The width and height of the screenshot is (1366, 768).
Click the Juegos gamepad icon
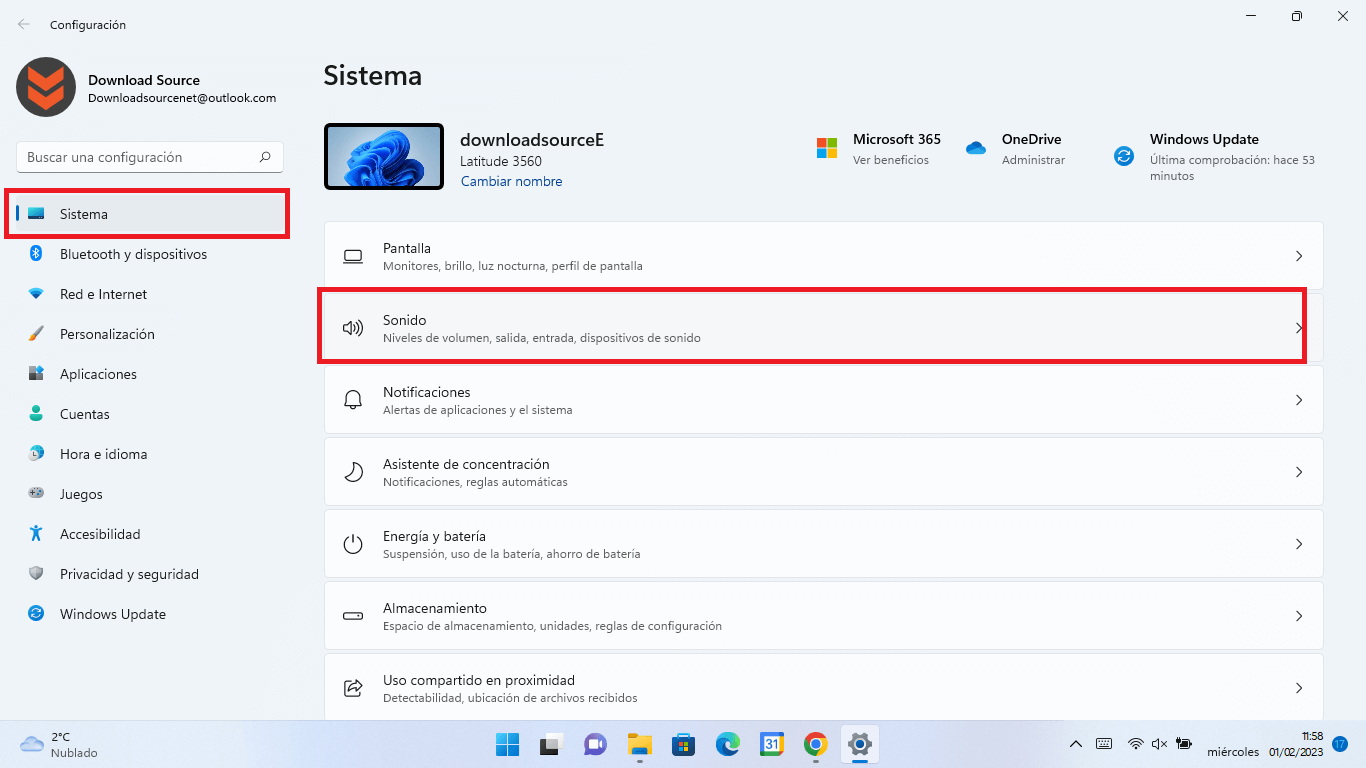click(36, 494)
